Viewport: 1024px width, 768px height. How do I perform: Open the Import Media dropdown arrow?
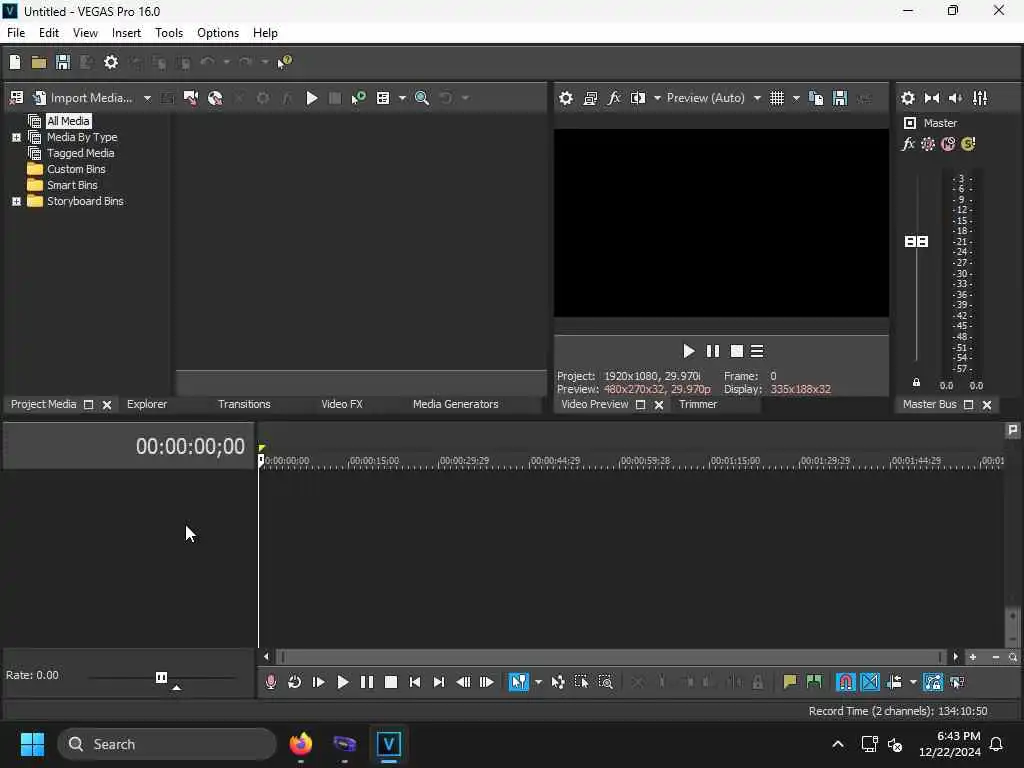coord(147,98)
